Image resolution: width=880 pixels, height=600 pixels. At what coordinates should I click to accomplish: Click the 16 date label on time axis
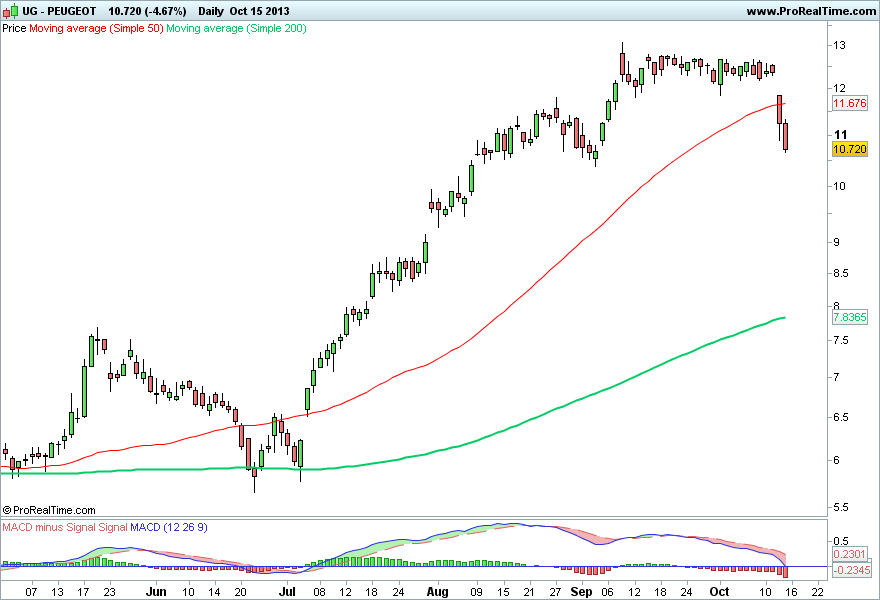(x=791, y=592)
